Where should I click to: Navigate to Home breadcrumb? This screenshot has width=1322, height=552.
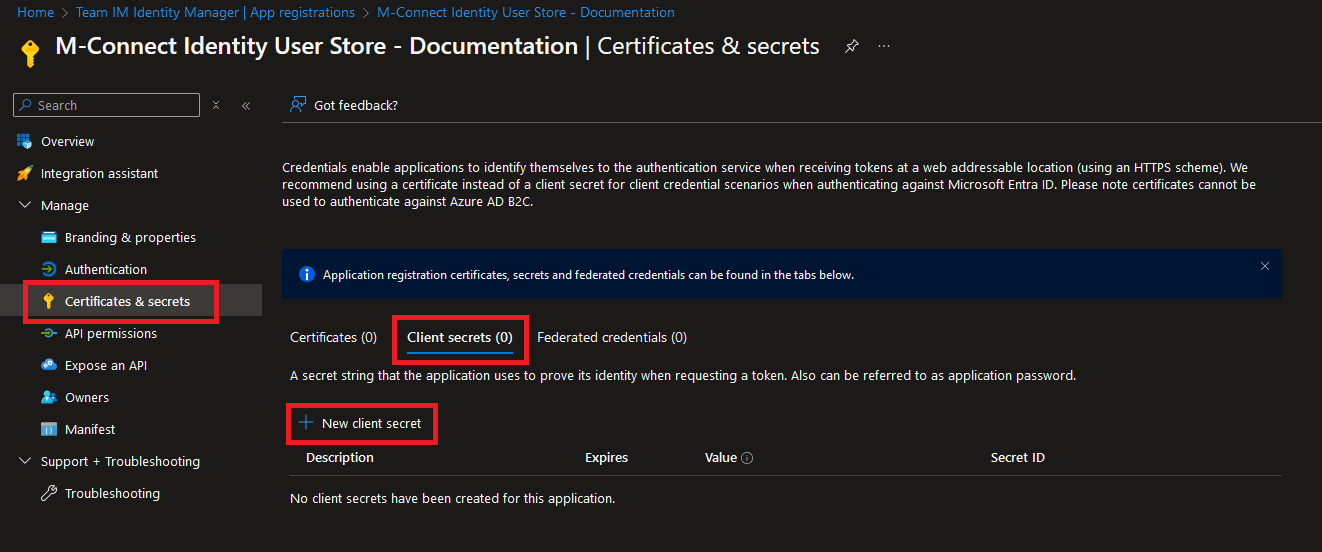point(35,12)
